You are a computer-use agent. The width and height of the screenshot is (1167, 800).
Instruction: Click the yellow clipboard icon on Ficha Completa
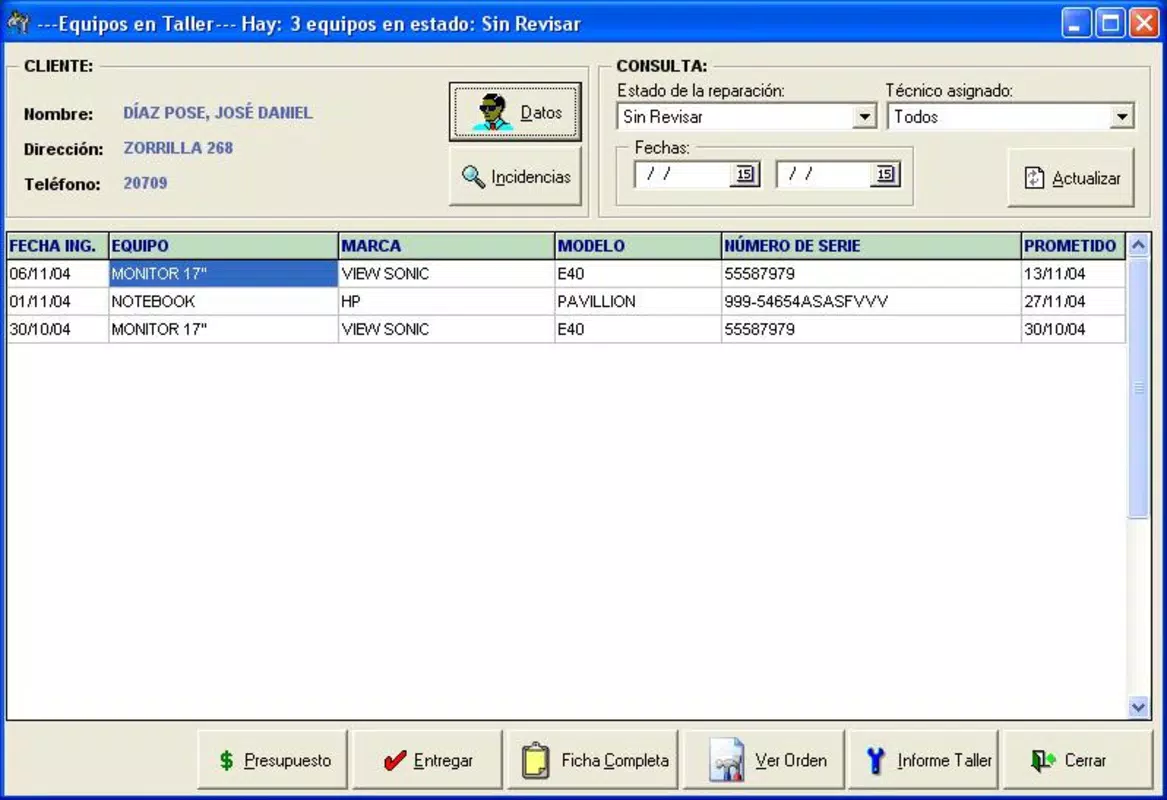point(535,761)
